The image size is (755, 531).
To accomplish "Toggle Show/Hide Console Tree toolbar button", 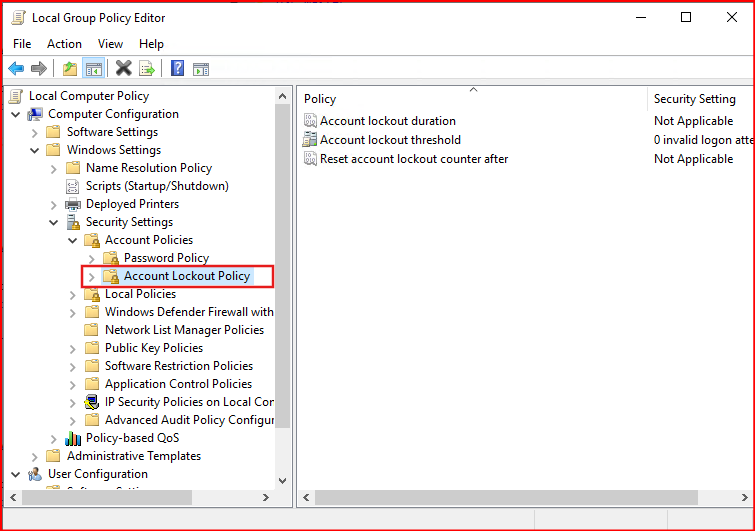I will pyautogui.click(x=93, y=69).
